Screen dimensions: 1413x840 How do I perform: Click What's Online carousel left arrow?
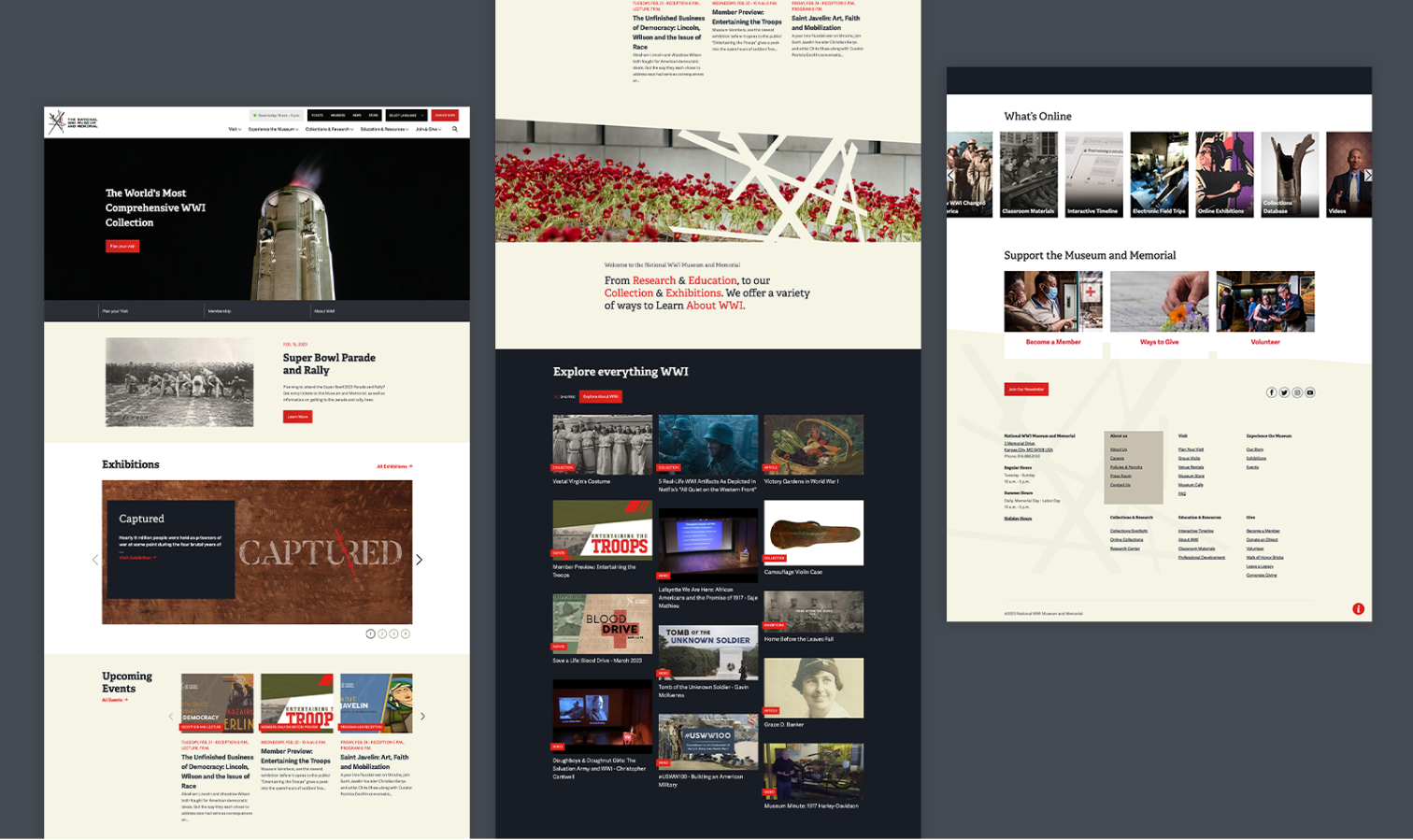[951, 175]
